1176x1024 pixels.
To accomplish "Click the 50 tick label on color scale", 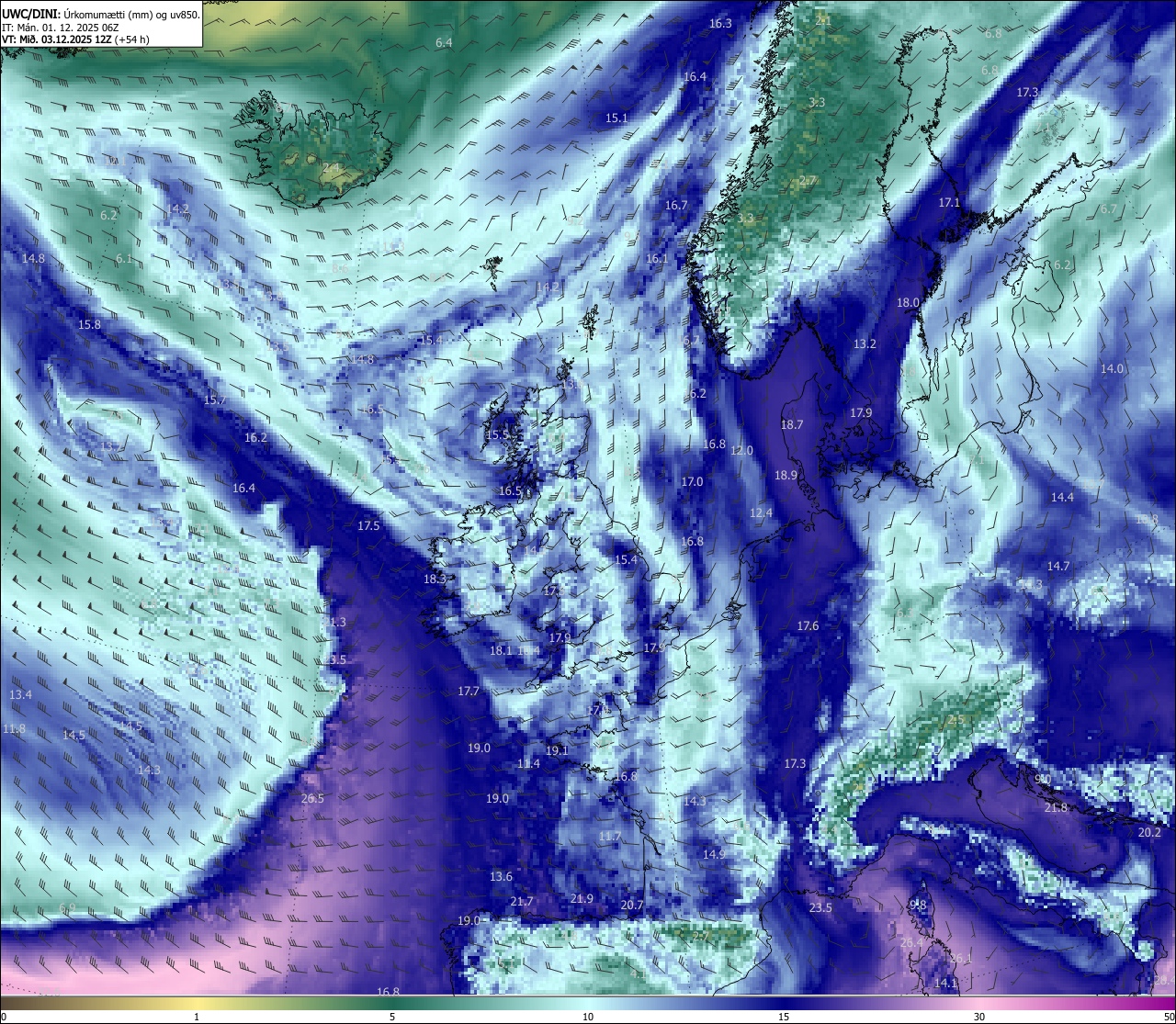I will click(1168, 1017).
